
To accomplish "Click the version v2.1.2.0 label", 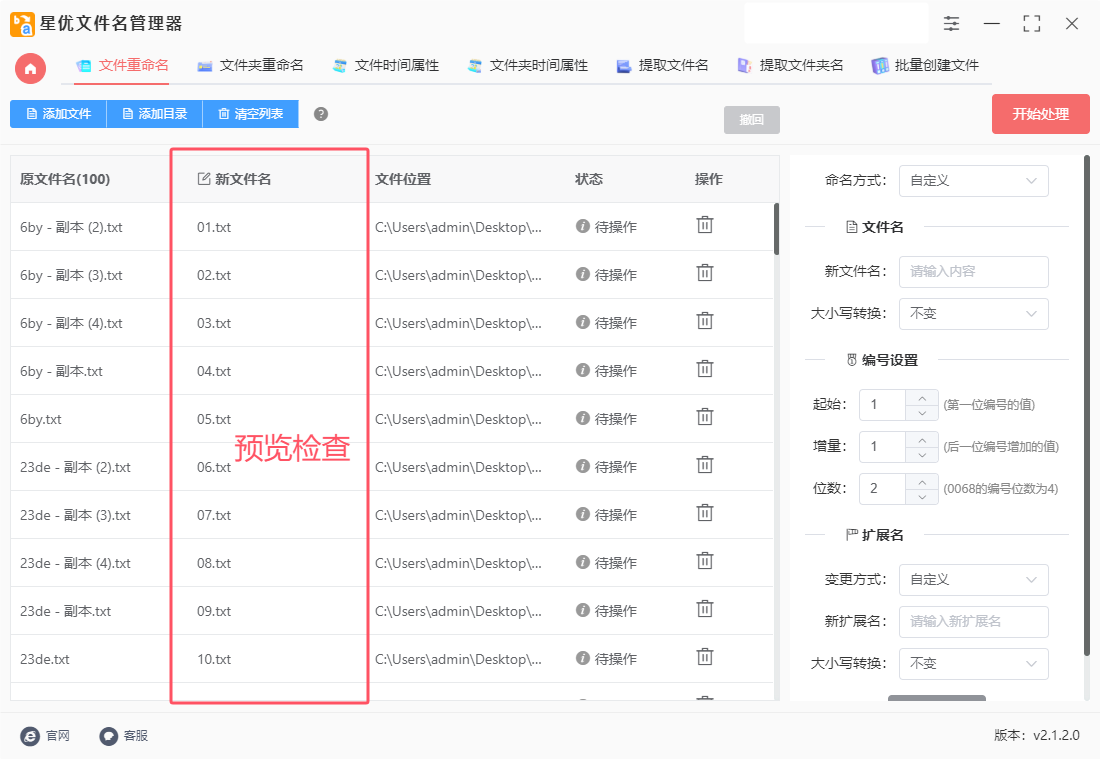I will coord(1036,735).
